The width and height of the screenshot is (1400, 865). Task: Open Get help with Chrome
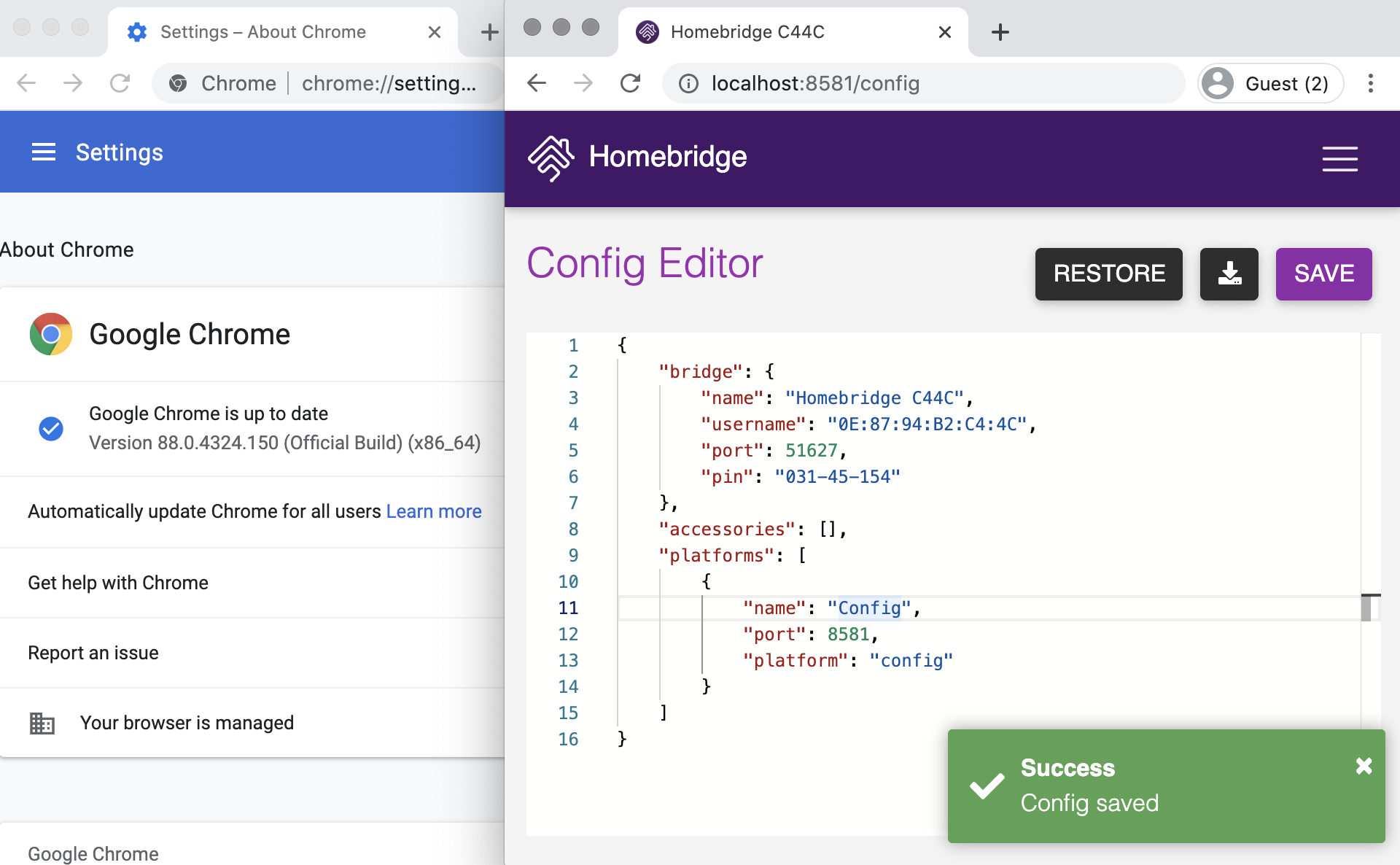click(x=252, y=583)
